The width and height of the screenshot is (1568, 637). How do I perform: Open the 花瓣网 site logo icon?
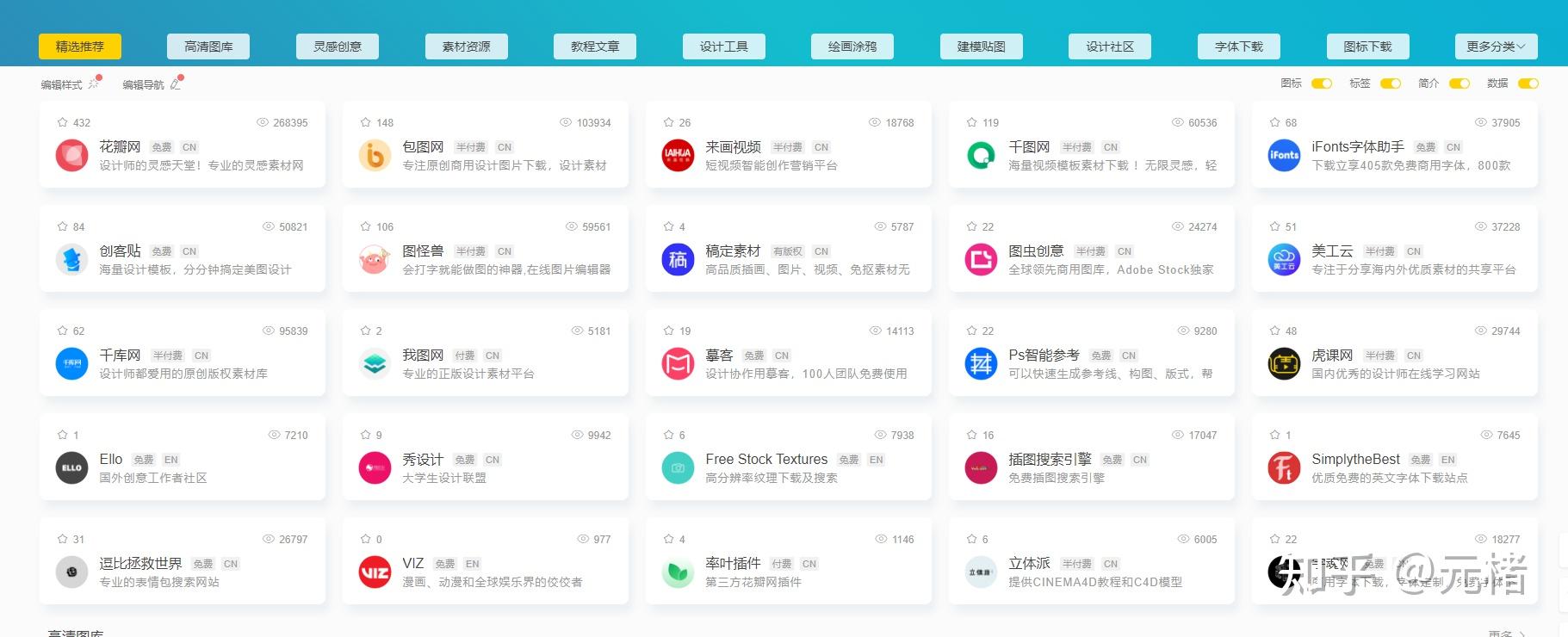(x=72, y=156)
